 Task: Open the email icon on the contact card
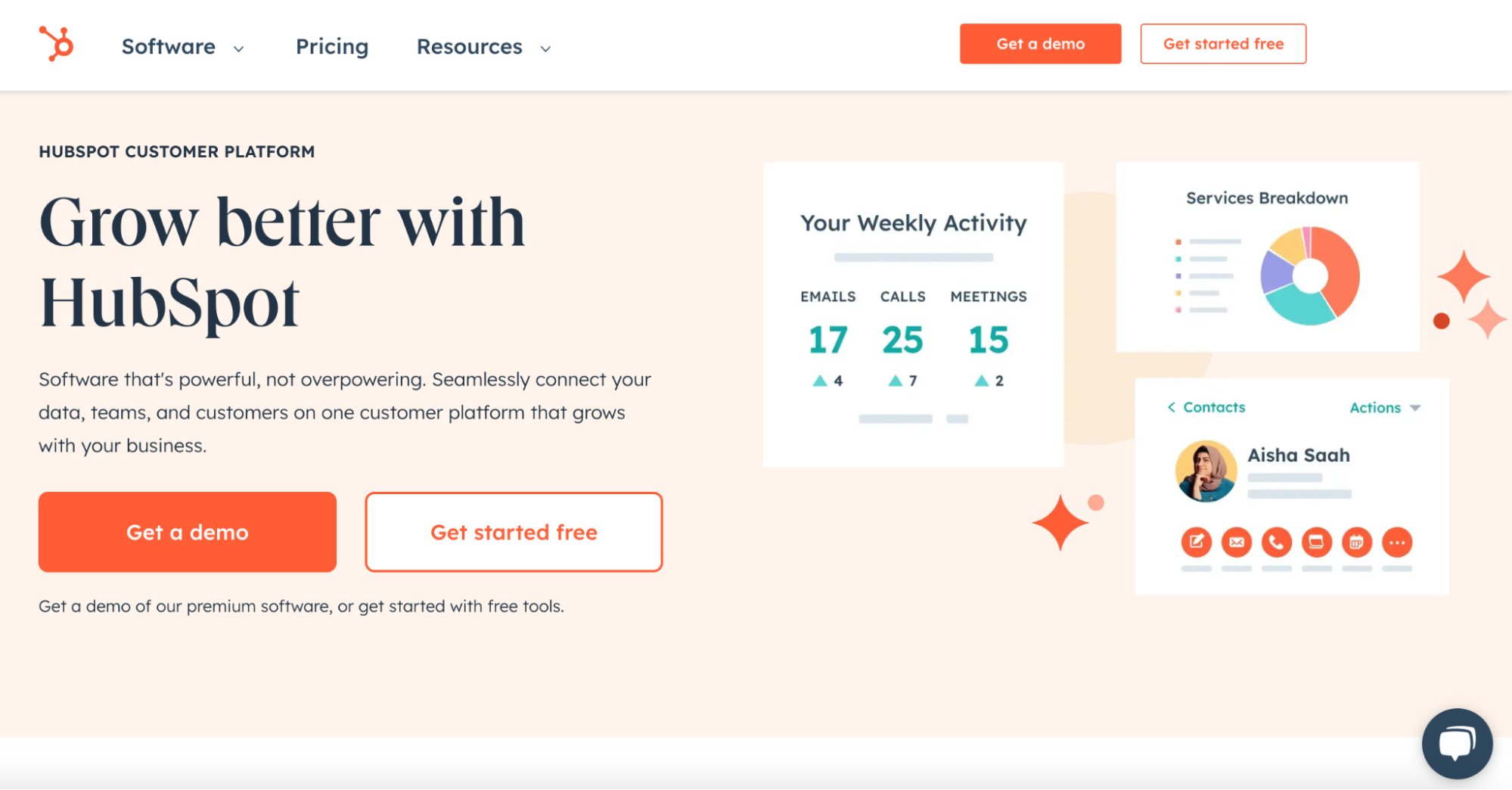click(x=1237, y=543)
